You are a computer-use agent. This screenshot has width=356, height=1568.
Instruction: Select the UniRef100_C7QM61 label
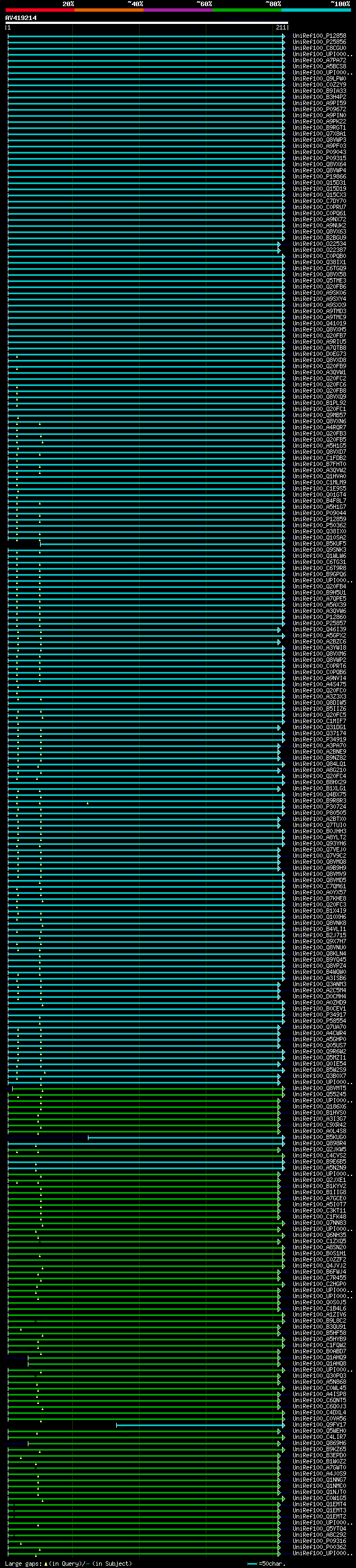coord(319,886)
